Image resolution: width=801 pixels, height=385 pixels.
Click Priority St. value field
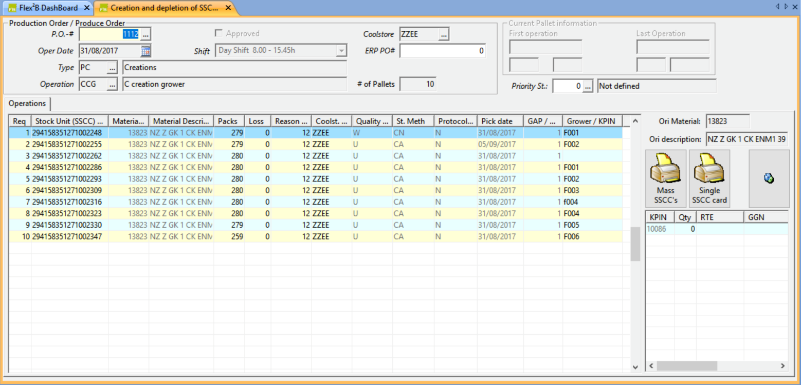568,86
